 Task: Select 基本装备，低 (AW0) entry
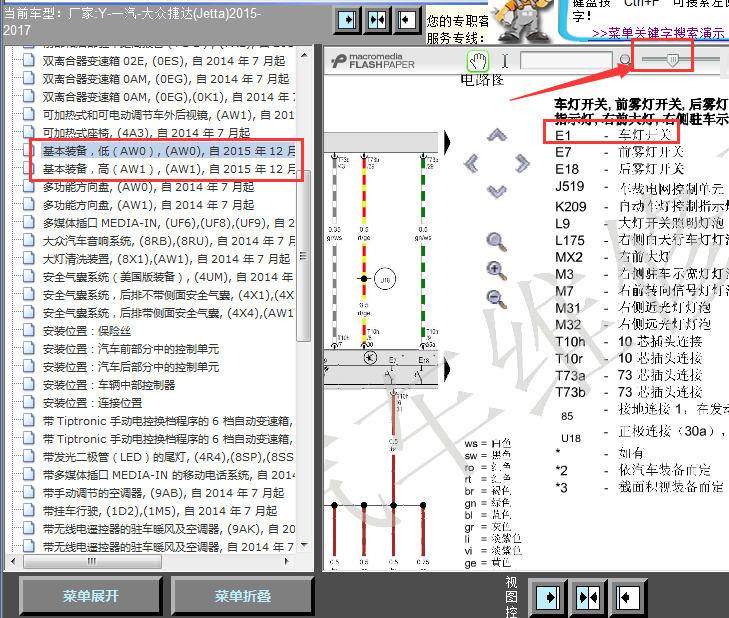pos(168,151)
